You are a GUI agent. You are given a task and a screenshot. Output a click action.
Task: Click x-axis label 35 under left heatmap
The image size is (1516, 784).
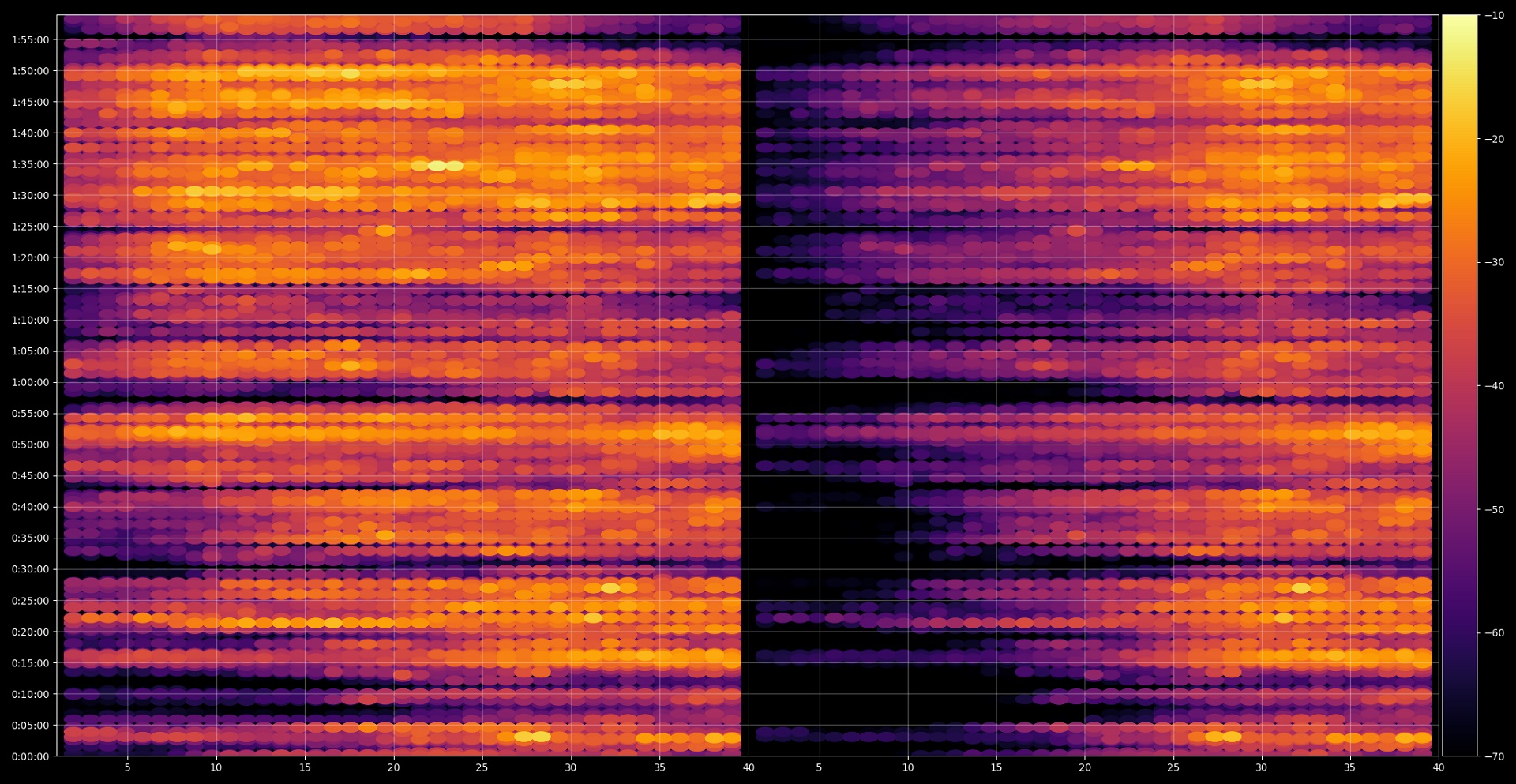click(659, 767)
